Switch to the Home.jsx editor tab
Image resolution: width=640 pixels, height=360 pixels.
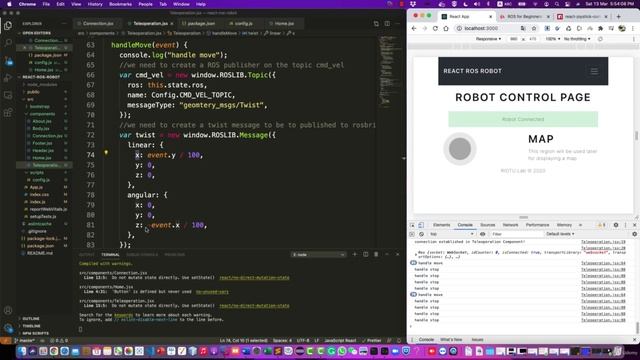pyautogui.click(x=284, y=24)
